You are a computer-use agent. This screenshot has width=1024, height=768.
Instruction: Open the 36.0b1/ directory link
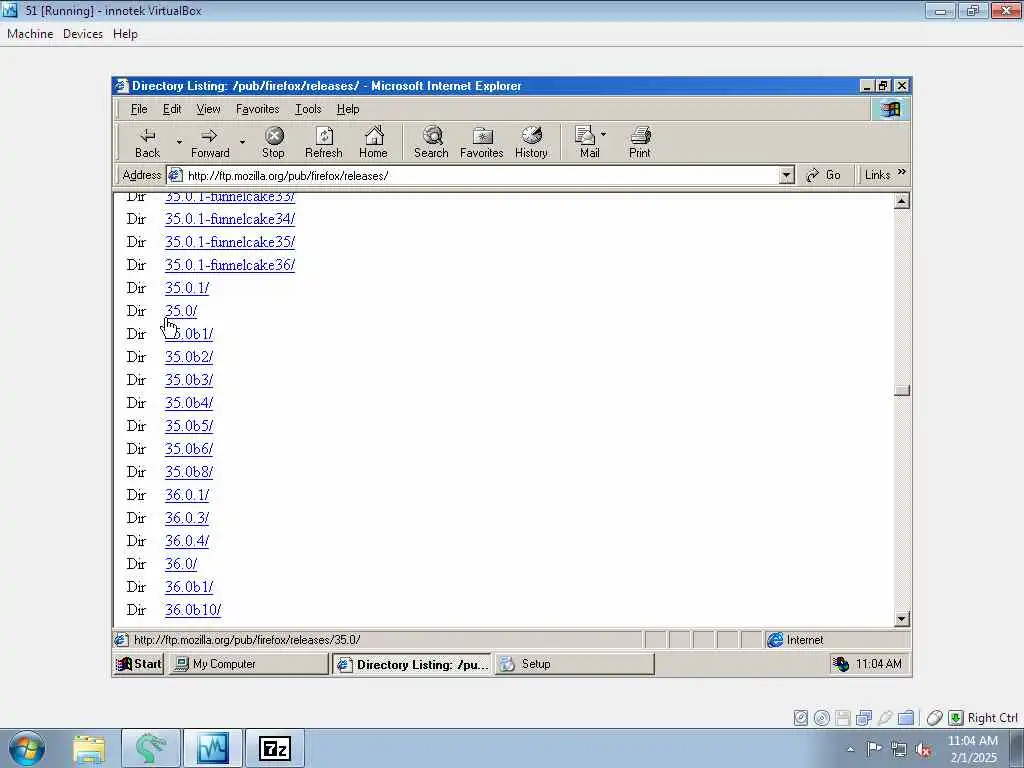click(189, 587)
